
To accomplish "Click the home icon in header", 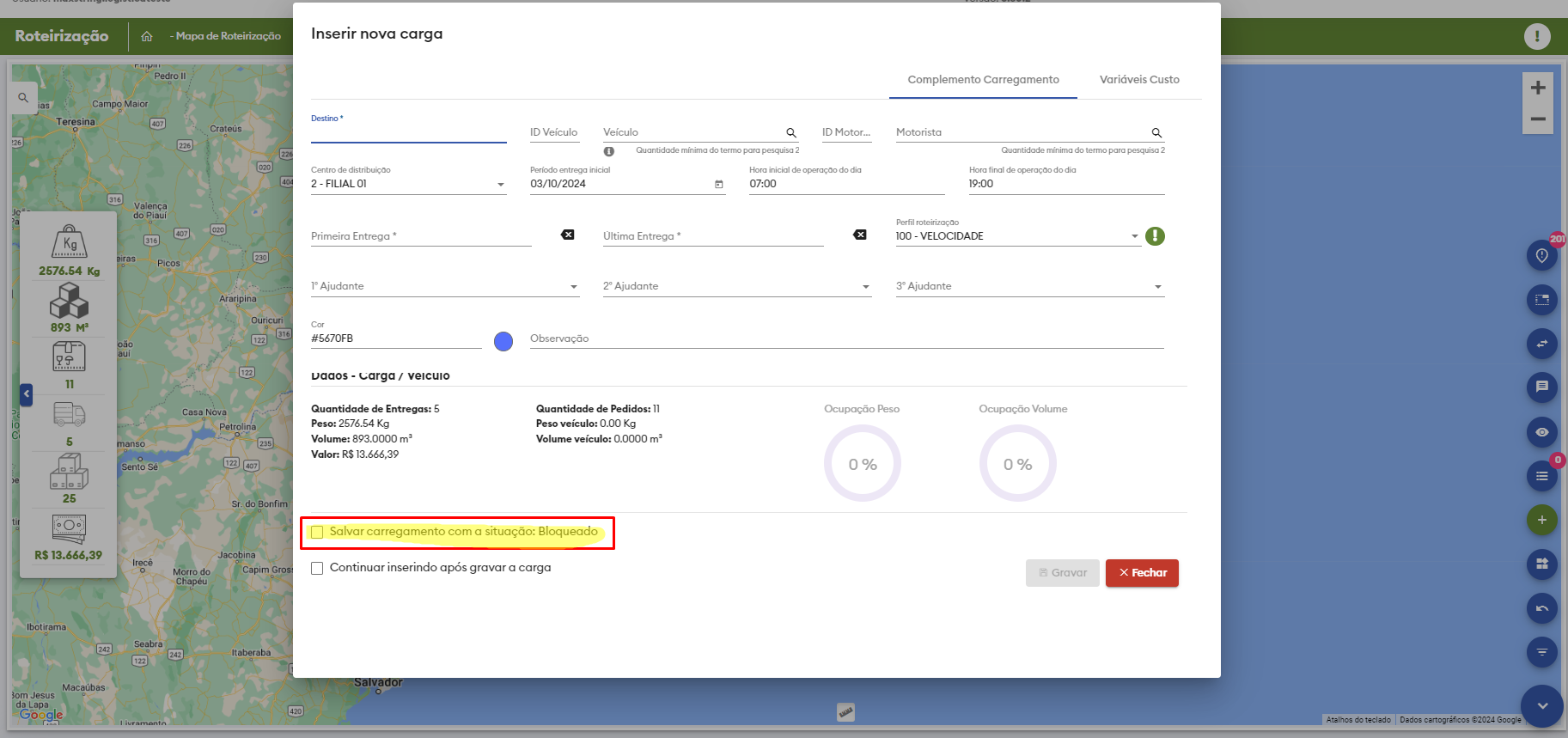I will pyautogui.click(x=147, y=36).
